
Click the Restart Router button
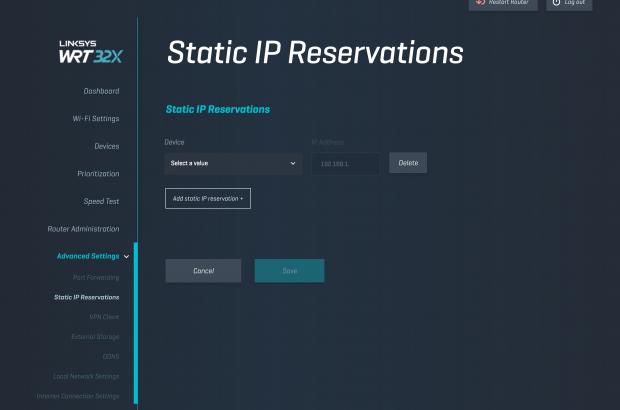coord(504,4)
